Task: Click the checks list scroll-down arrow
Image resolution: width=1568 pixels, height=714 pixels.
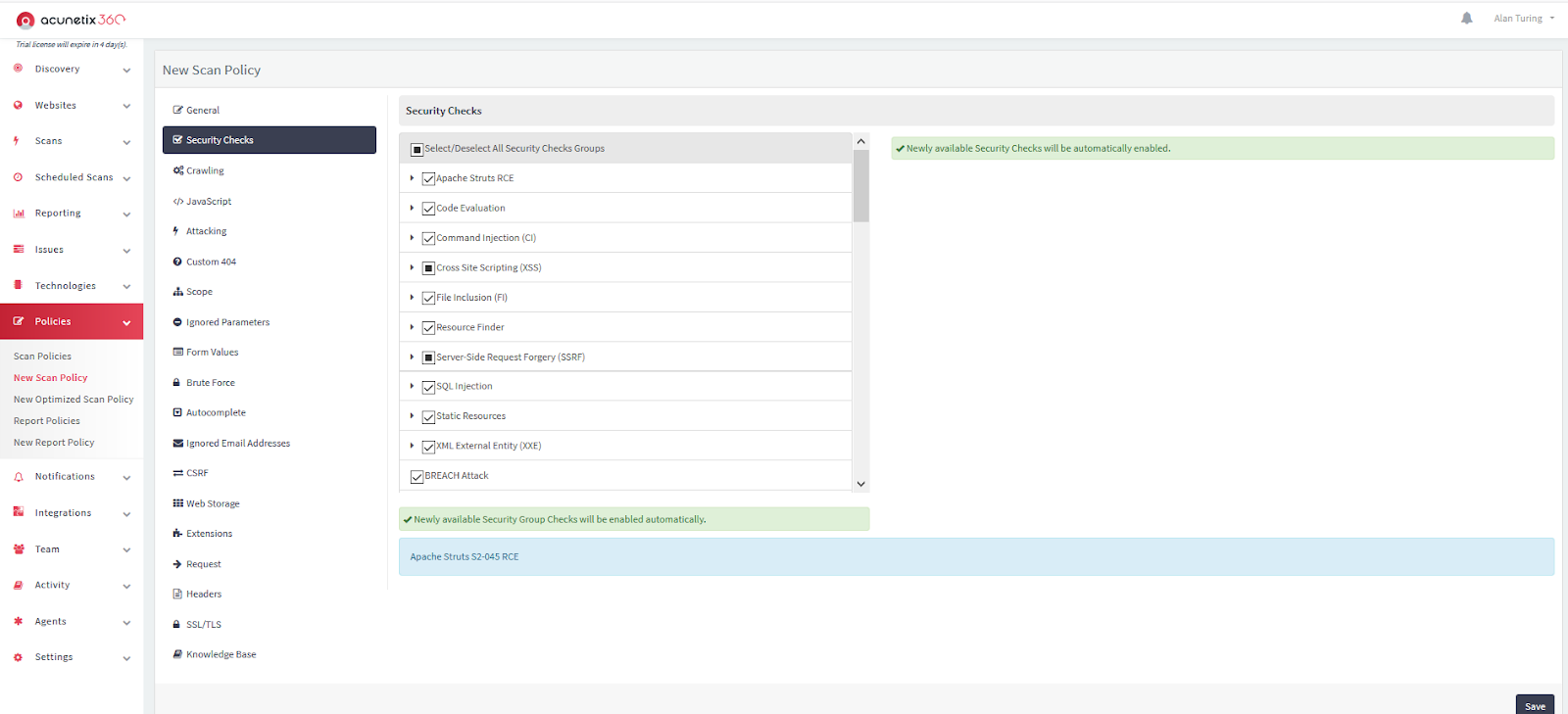Action: [861, 484]
